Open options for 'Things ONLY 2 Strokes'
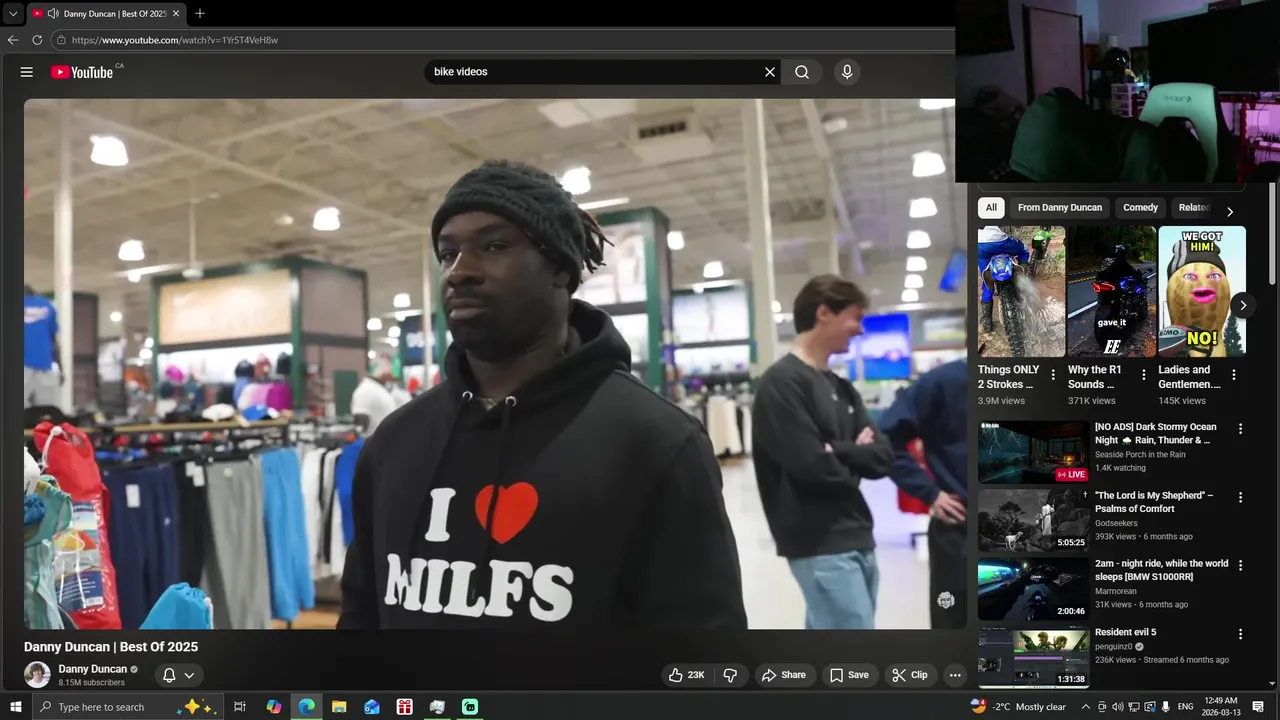This screenshot has width=1280, height=720. (x=1053, y=375)
